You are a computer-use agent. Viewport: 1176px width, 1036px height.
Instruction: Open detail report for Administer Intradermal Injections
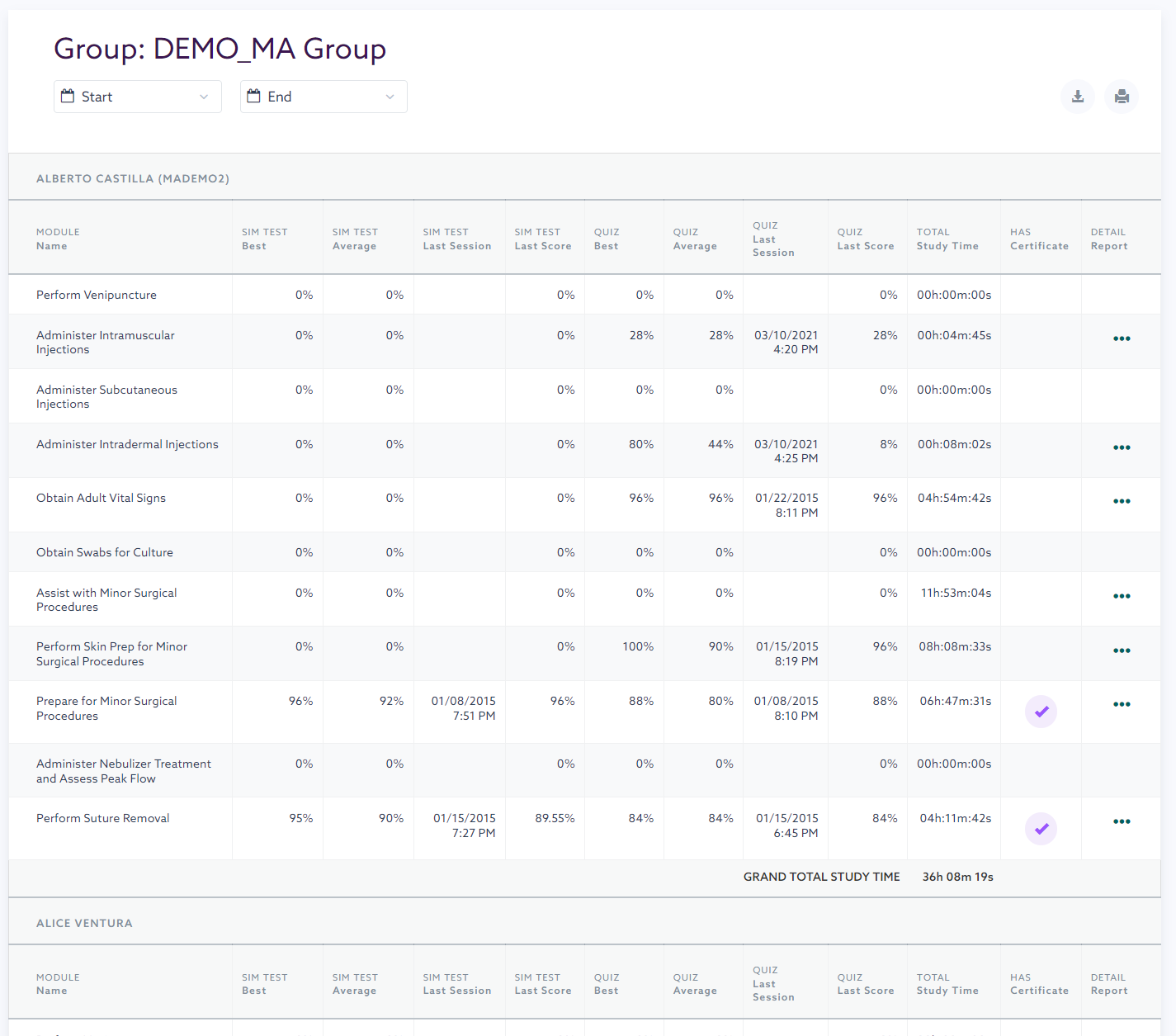click(x=1122, y=447)
